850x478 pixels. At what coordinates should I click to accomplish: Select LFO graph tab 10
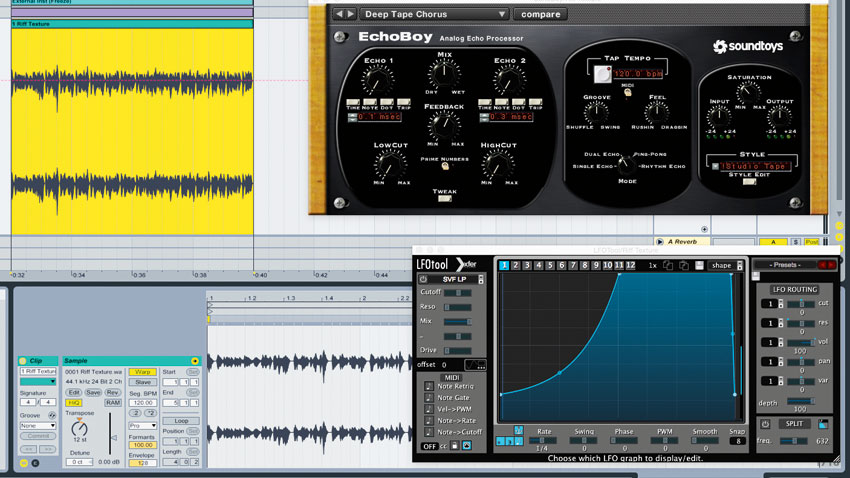607,265
